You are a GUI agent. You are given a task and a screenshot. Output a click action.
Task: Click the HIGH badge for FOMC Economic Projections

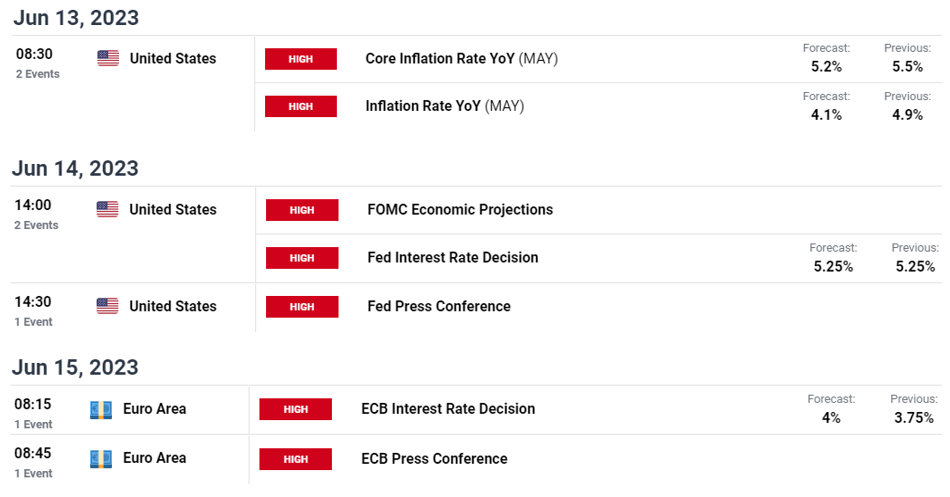click(x=302, y=210)
